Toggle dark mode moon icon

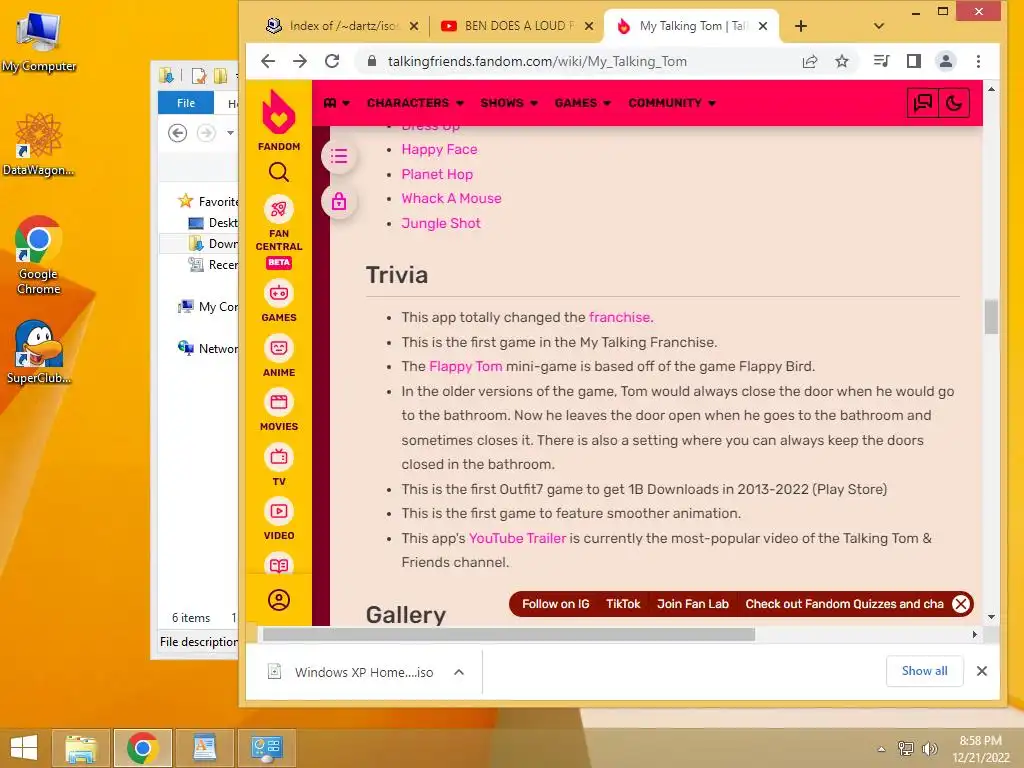coord(953,103)
